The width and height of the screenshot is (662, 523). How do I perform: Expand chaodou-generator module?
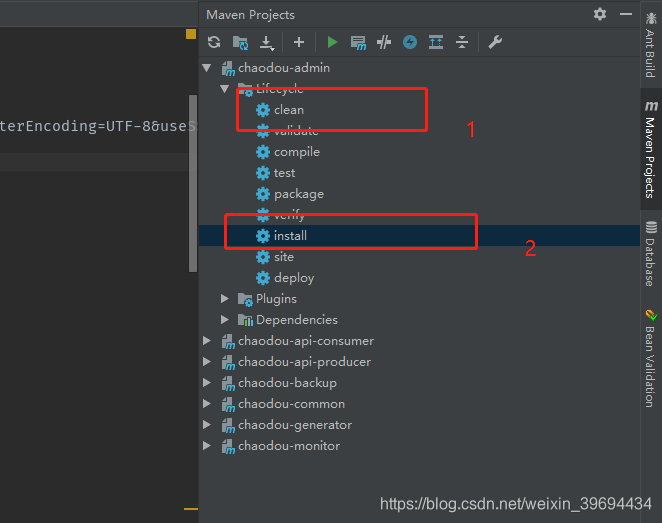click(207, 425)
